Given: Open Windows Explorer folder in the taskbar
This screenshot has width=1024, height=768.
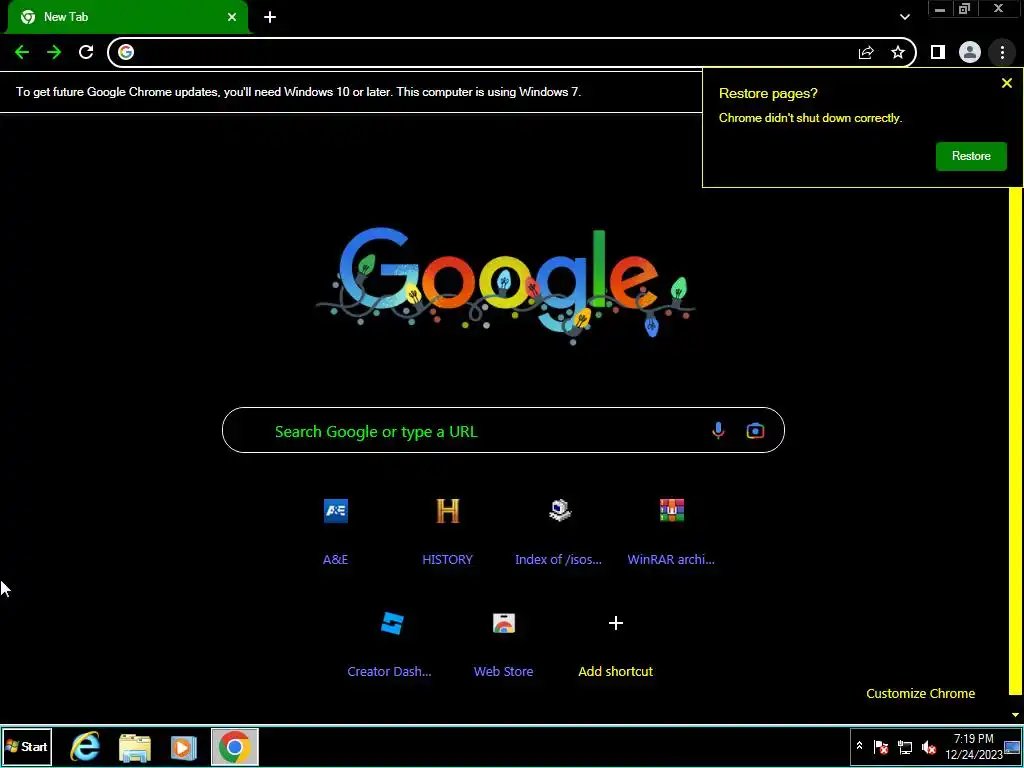Looking at the screenshot, I should pyautogui.click(x=135, y=747).
